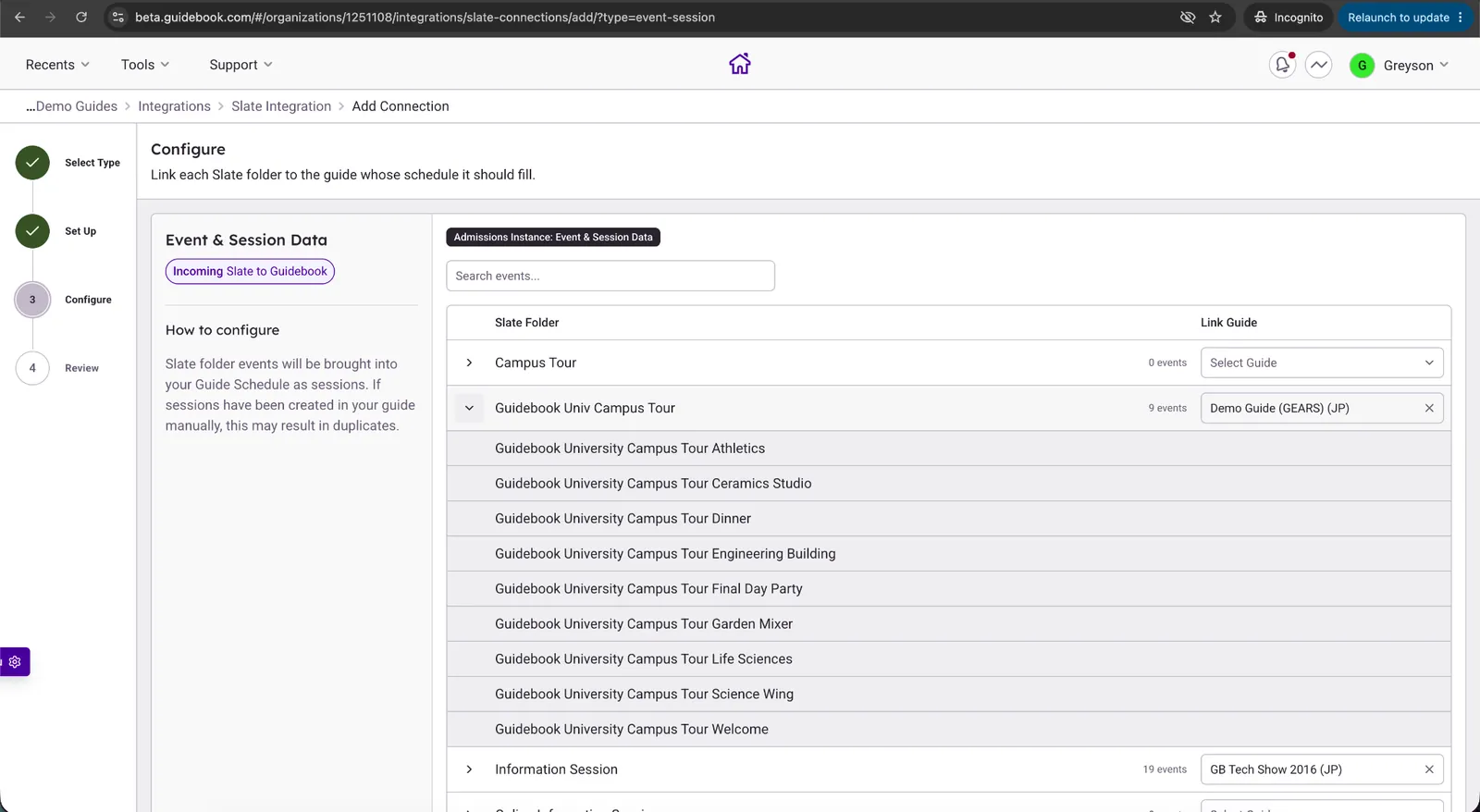Screen dimensions: 1480x812
Task: Click the green G user avatar
Action: tap(1362, 66)
